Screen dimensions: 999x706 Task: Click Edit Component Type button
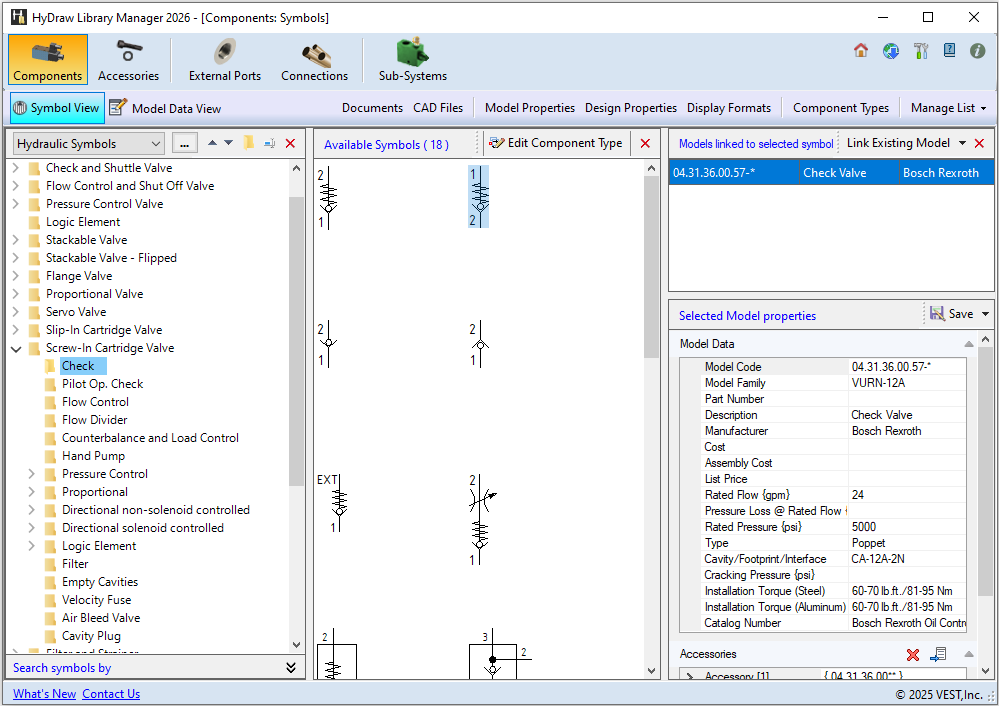556,143
